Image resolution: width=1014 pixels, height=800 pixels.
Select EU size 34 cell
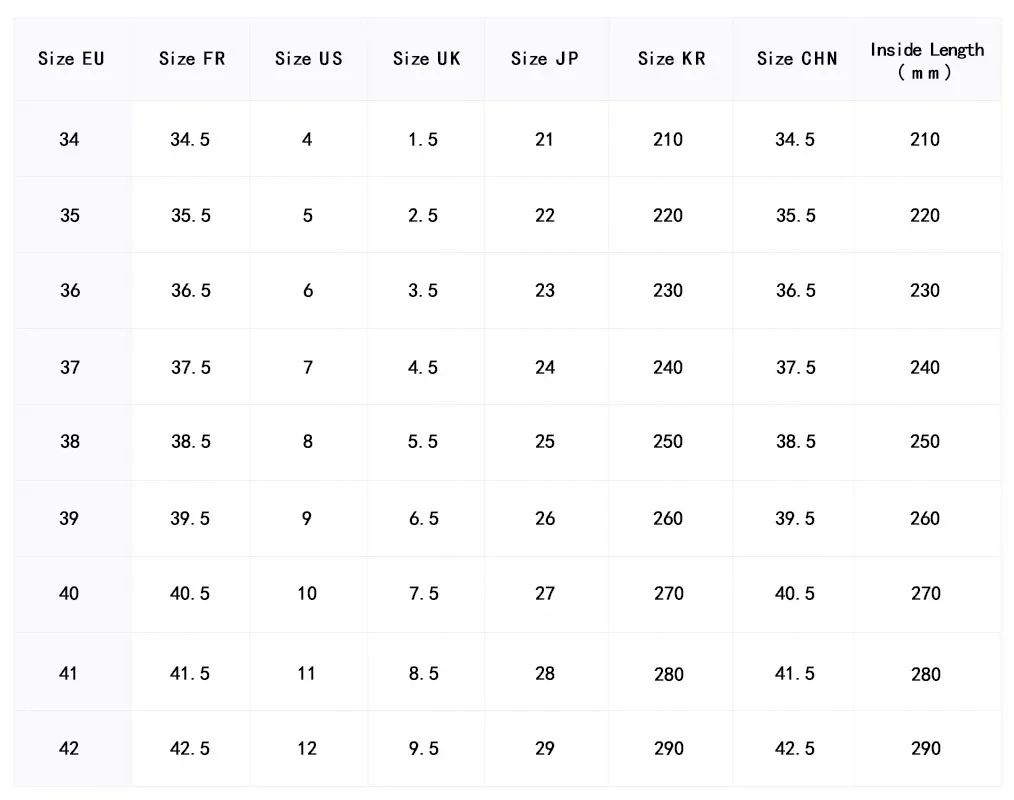click(69, 140)
